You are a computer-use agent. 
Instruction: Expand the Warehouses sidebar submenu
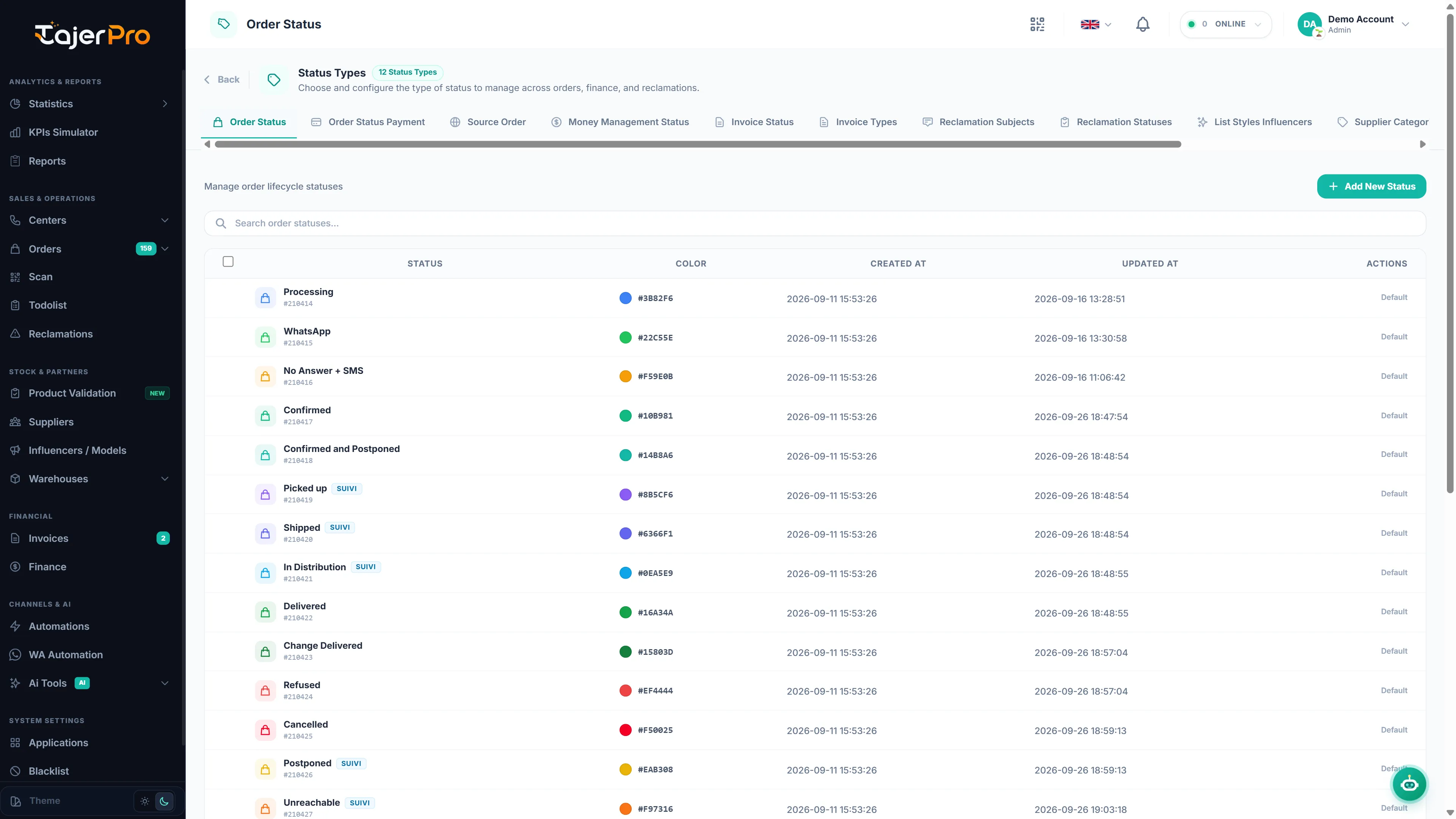point(165,479)
